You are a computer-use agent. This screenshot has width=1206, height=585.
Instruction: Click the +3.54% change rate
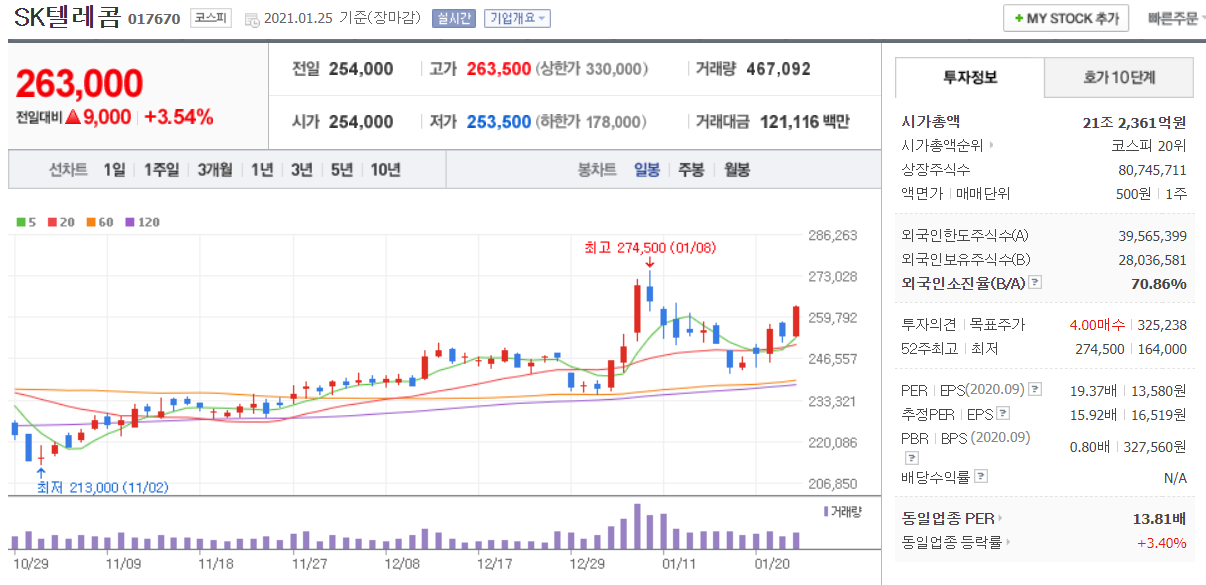[x=179, y=116]
